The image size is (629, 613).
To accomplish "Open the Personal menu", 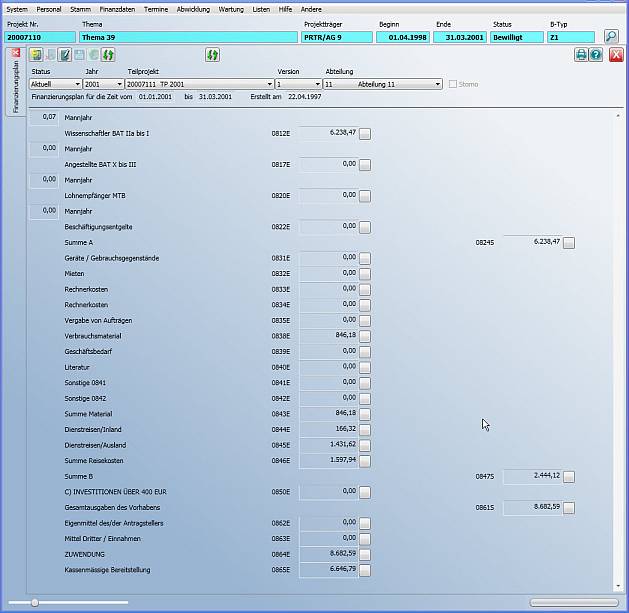I will (49, 9).
